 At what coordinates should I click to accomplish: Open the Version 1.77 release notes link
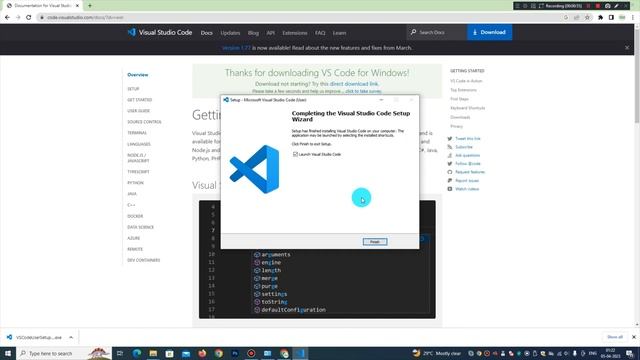[236, 48]
